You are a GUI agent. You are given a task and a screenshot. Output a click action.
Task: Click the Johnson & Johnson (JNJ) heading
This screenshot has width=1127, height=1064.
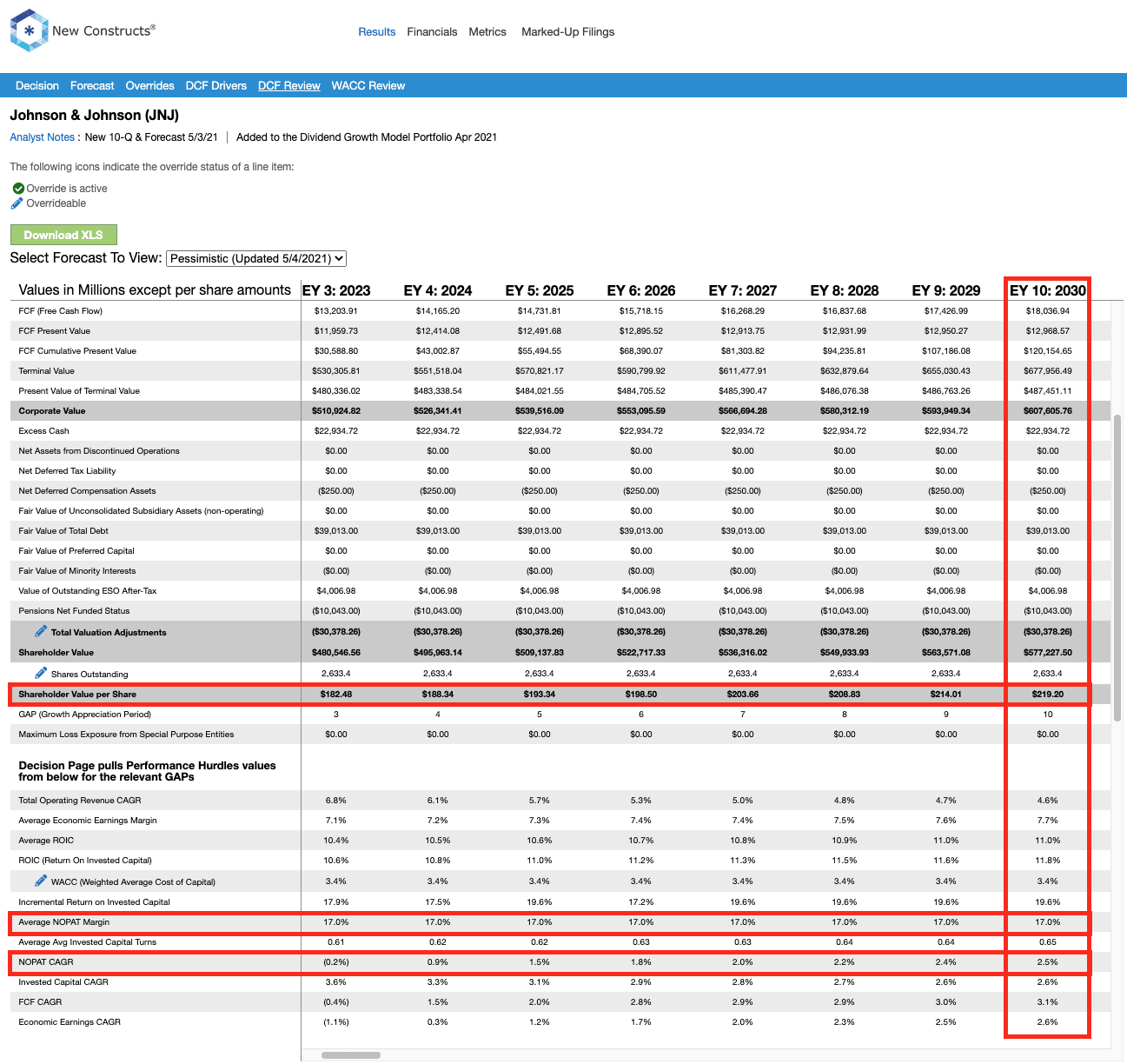95,115
